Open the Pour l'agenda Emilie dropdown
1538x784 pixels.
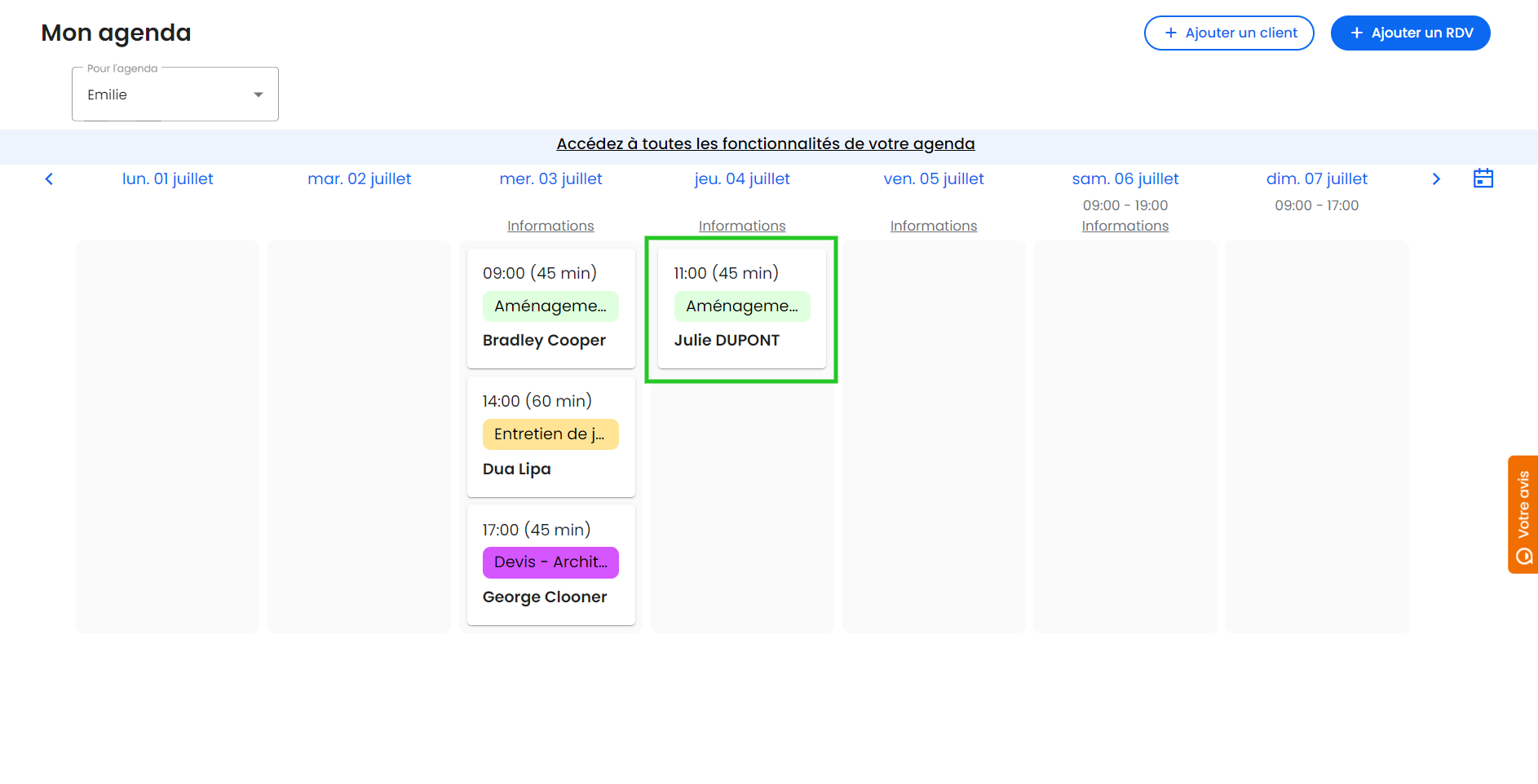[175, 95]
